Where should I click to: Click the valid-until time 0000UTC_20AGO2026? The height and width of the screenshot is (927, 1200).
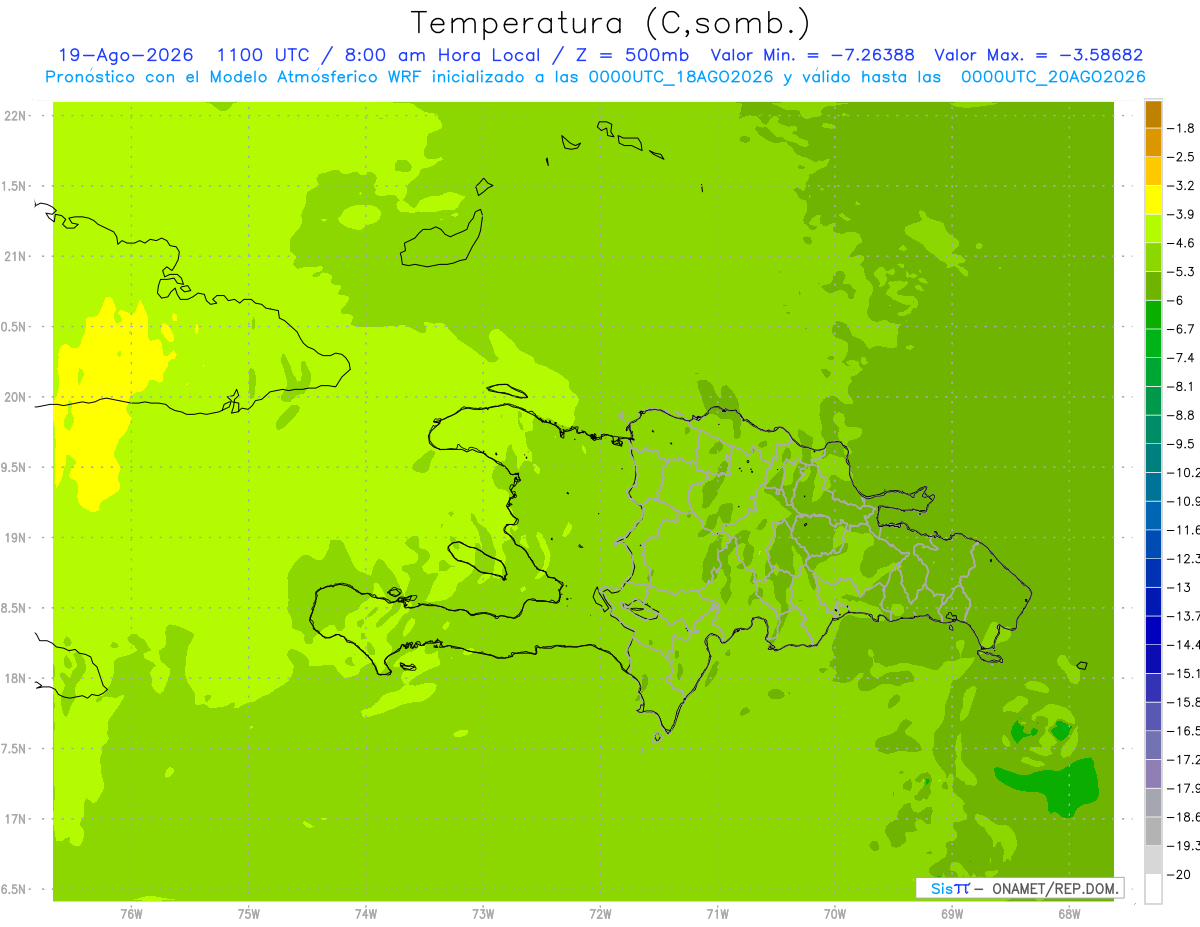click(x=1052, y=77)
